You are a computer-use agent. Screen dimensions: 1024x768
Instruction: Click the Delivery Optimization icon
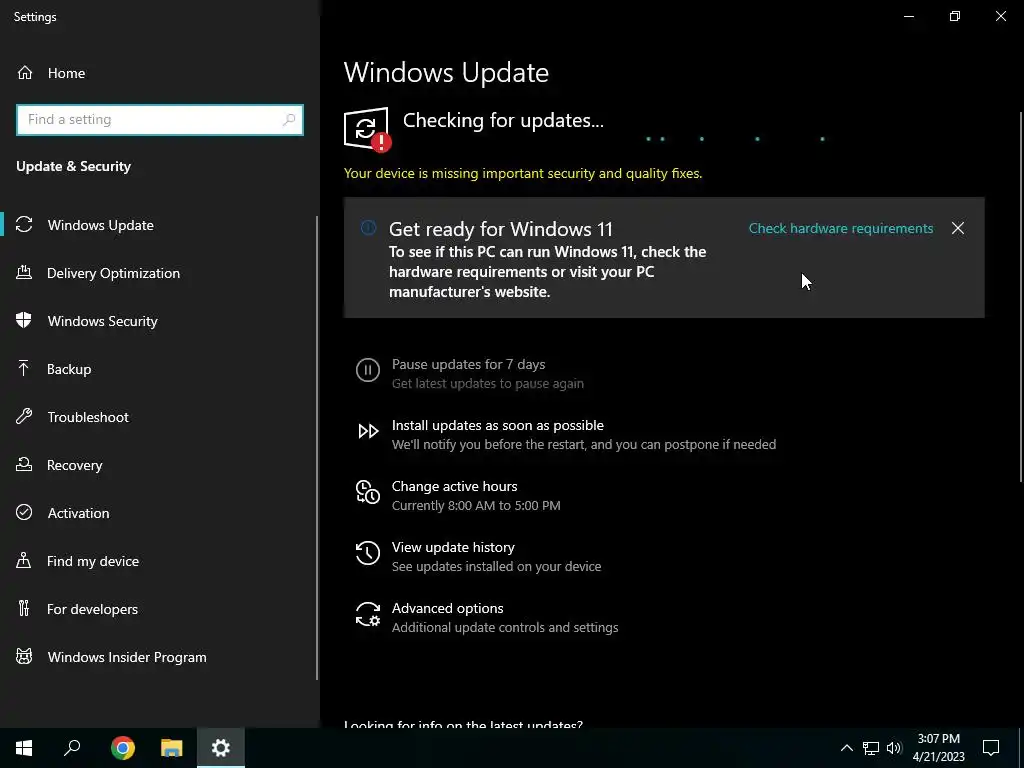24,272
